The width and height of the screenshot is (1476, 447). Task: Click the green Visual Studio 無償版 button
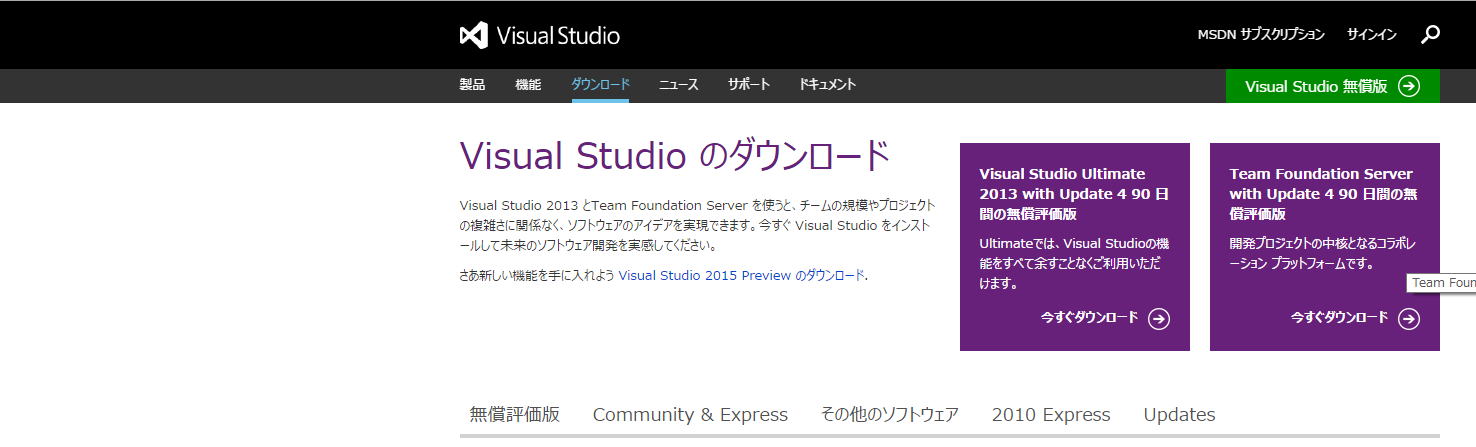click(1333, 86)
